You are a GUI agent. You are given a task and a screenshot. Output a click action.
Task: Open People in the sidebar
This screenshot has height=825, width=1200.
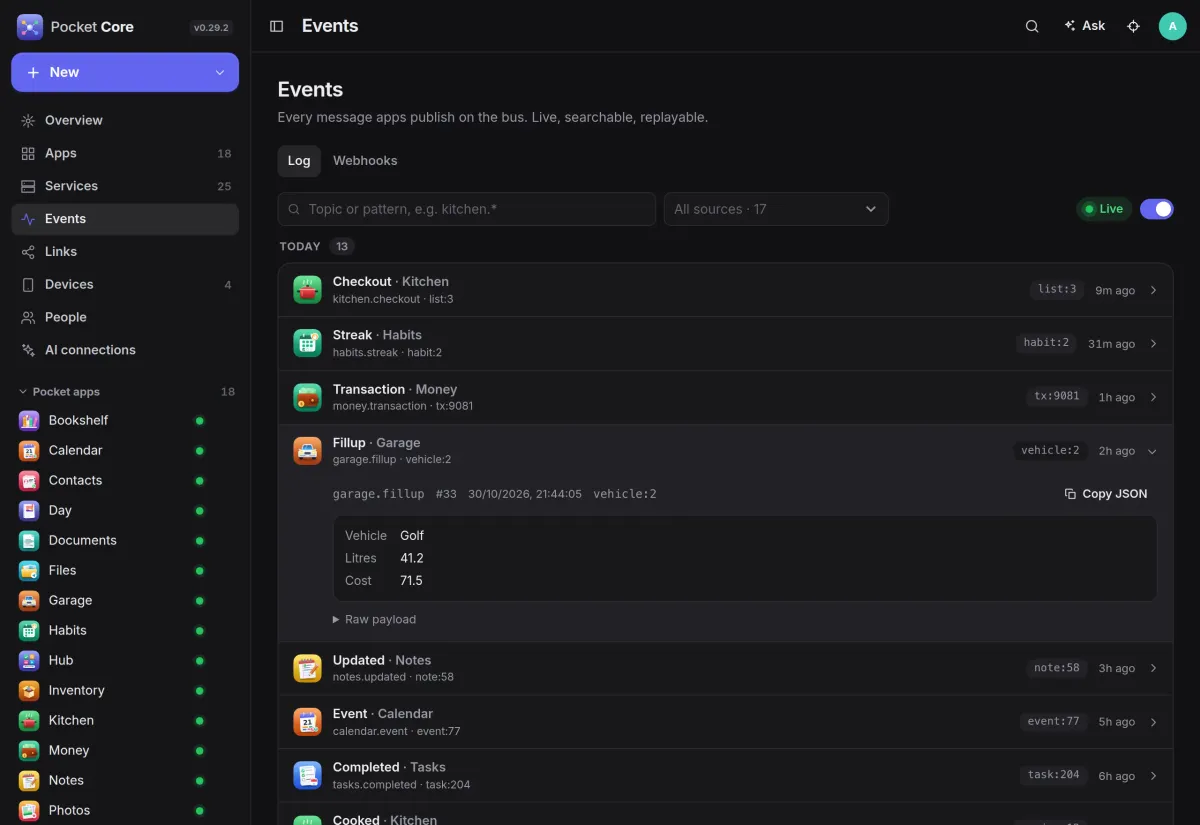(125, 317)
